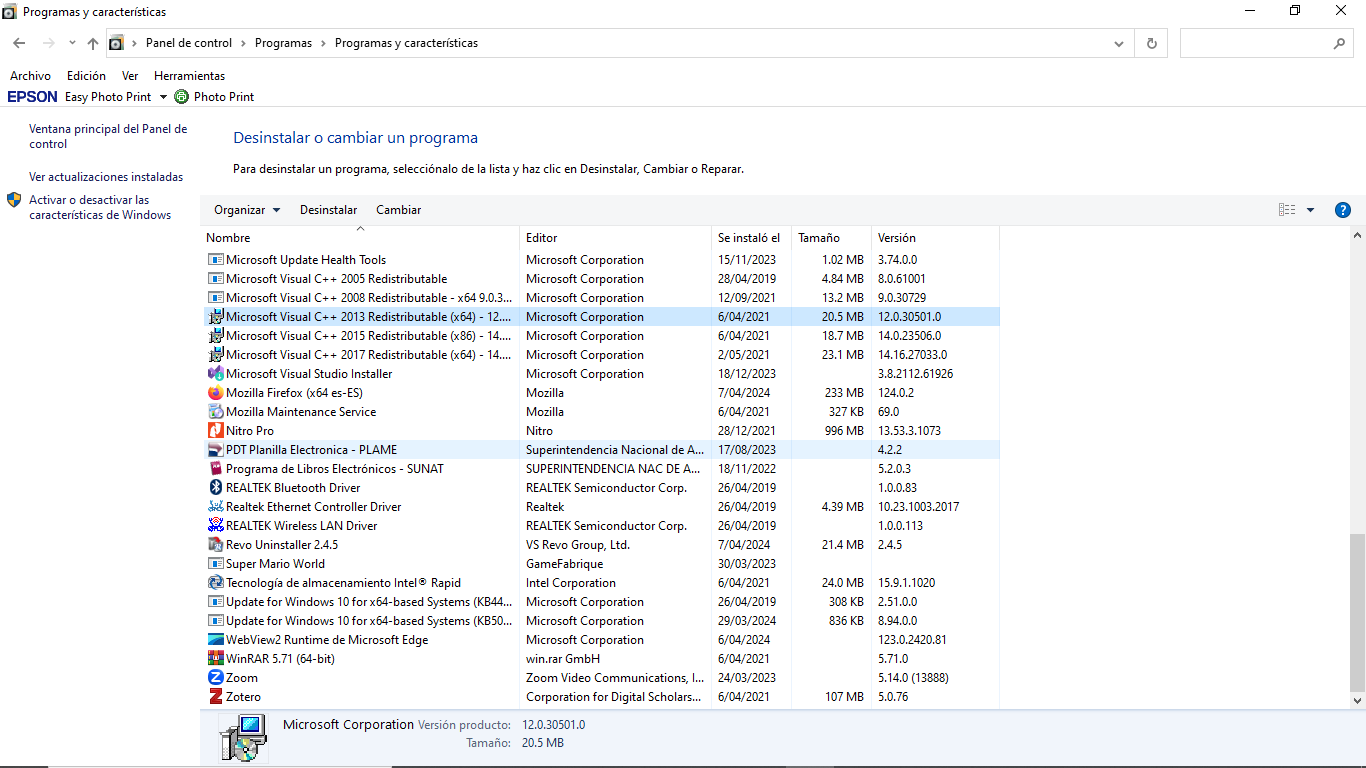Click the Nitro Pro icon
Viewport: 1366px width, 768px height.
pyautogui.click(x=215, y=431)
